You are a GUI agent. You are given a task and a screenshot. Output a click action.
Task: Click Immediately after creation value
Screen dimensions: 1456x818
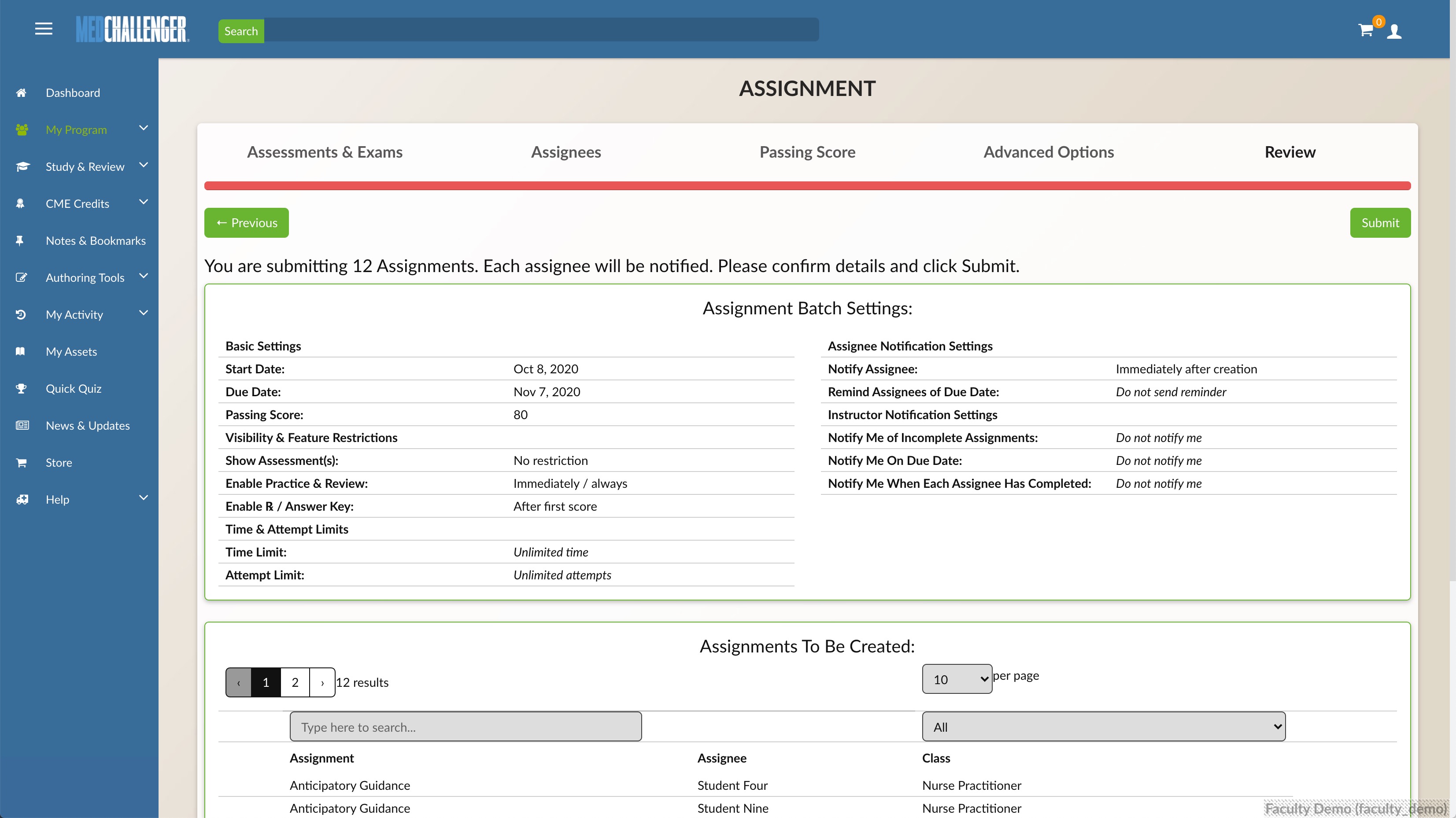coord(1186,369)
